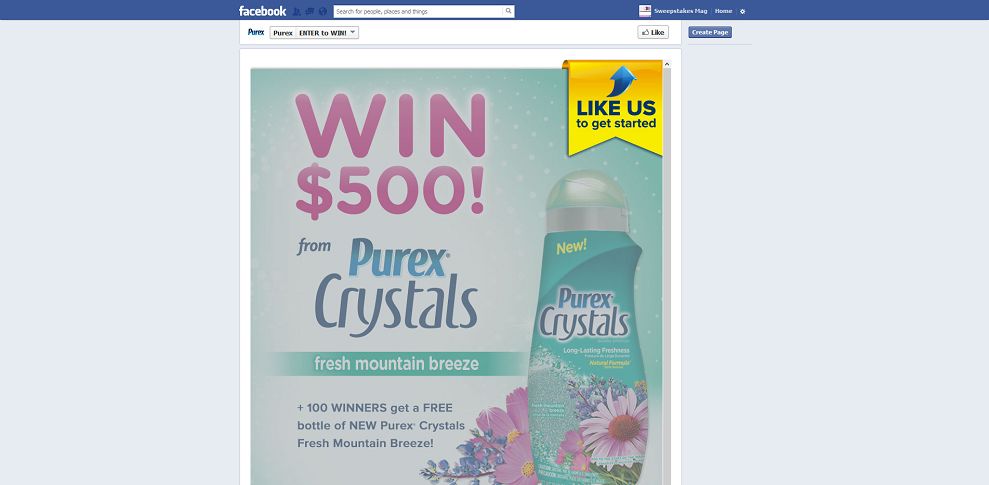989x485 pixels.
Task: Click the promo frame scrollbar track
Action: tap(667, 277)
